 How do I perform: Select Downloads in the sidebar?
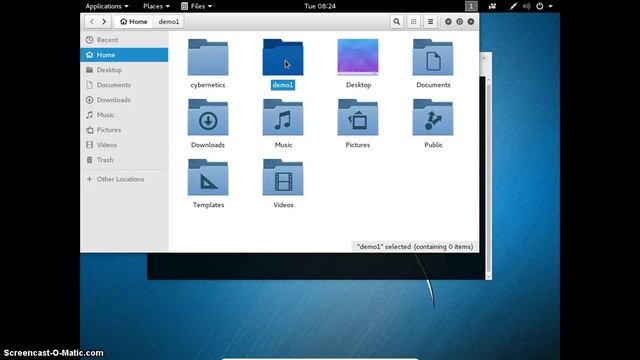pos(124,100)
